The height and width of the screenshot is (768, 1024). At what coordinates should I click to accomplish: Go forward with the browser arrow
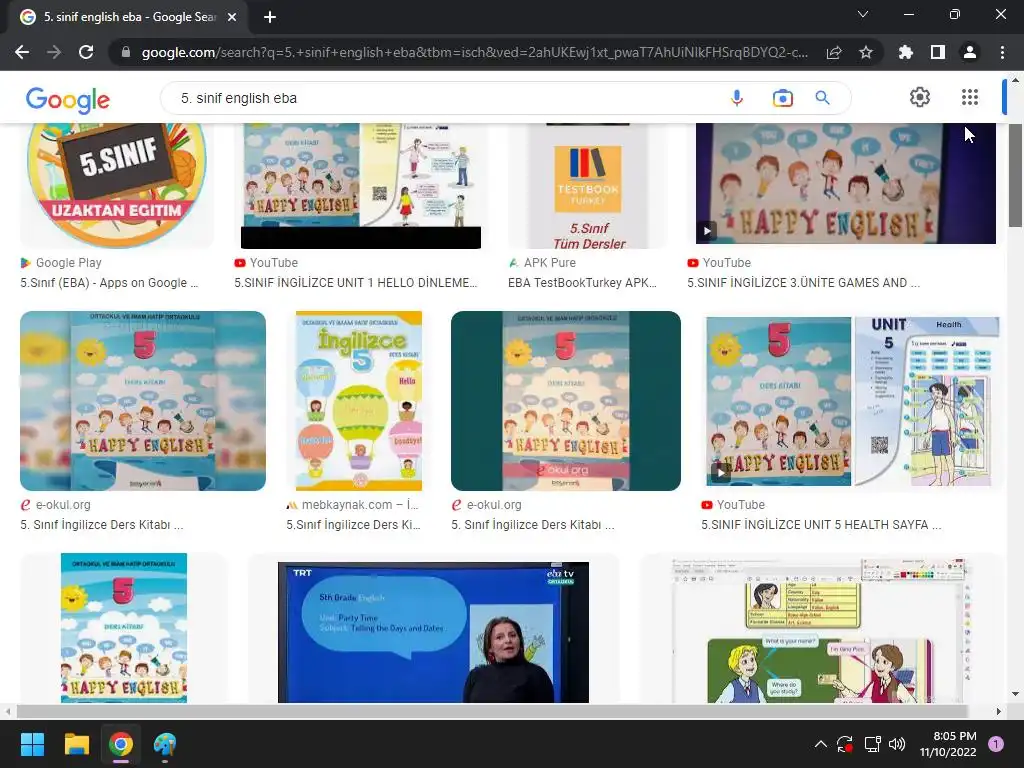pyautogui.click(x=54, y=52)
